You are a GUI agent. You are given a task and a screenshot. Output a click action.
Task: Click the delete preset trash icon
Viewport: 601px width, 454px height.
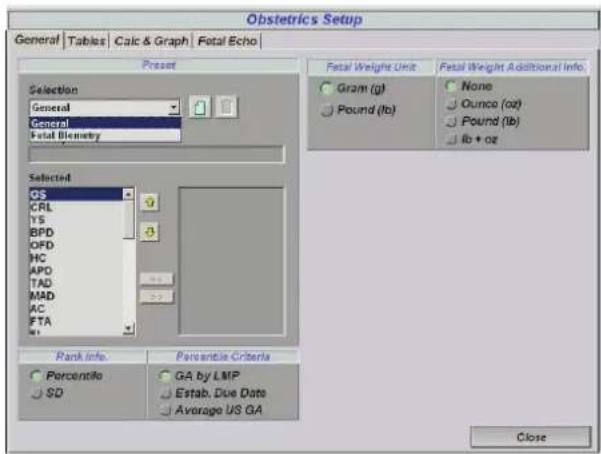226,107
